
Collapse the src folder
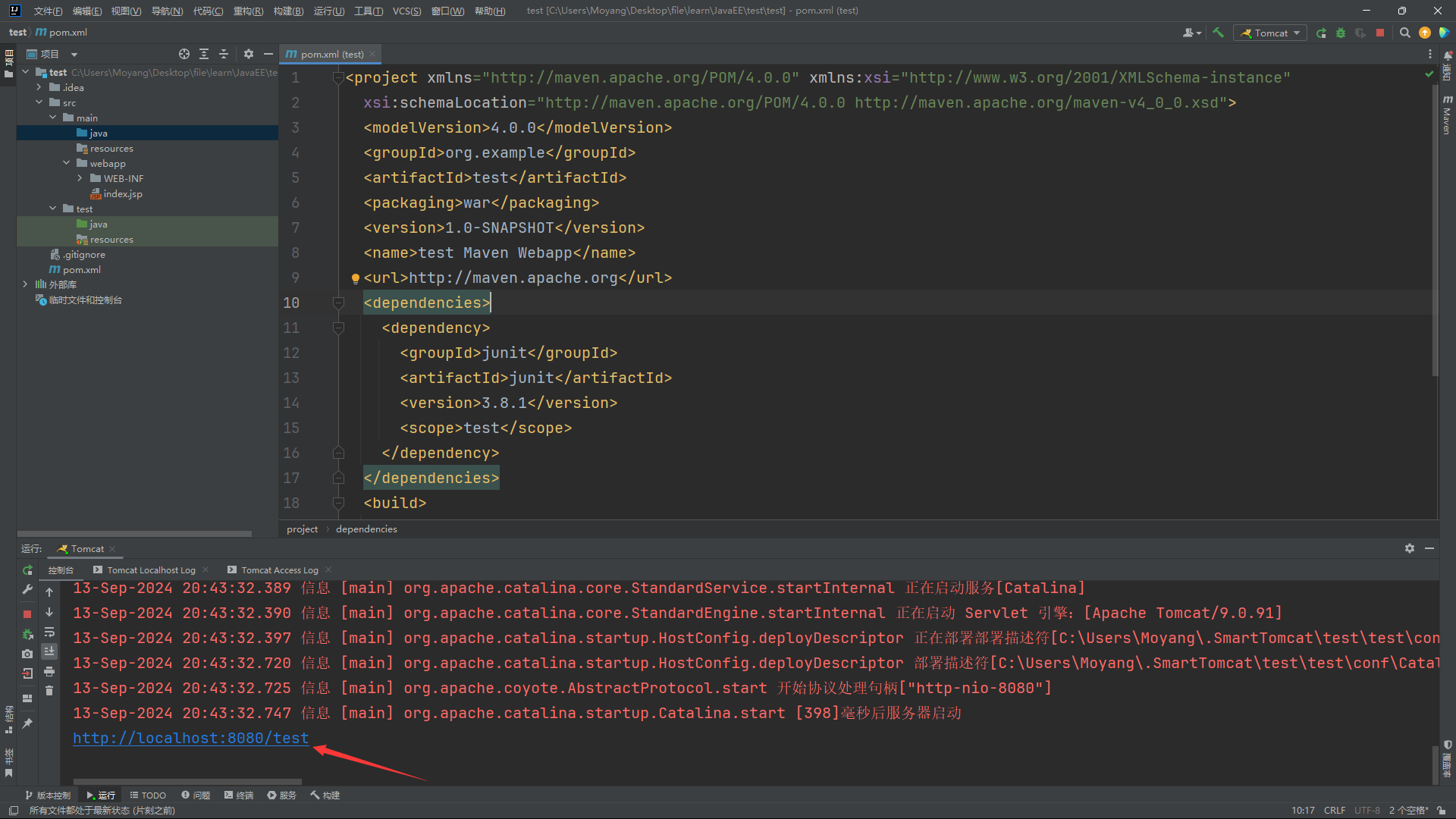click(39, 102)
